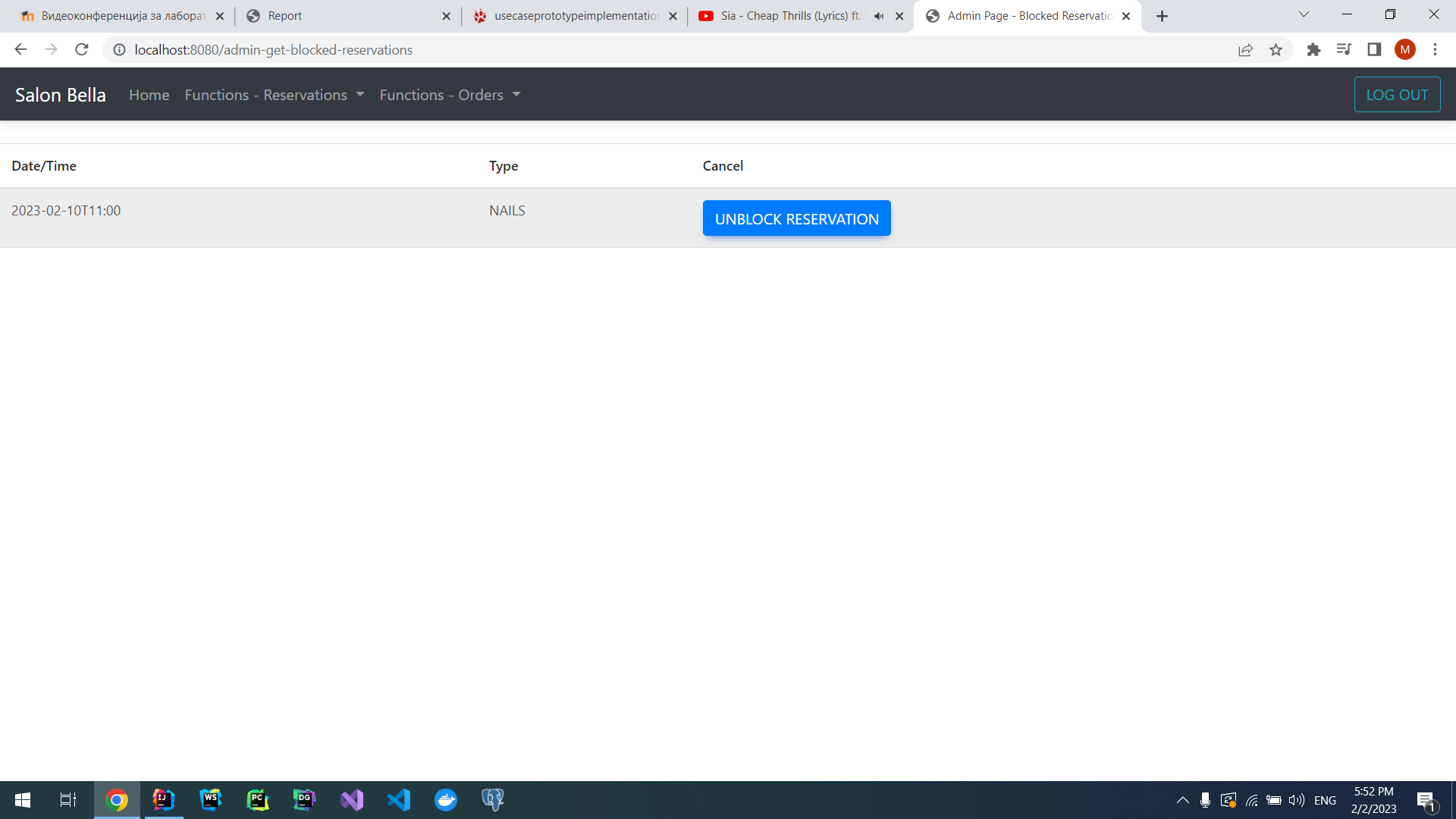Viewport: 1456px width, 819px height.
Task: Open pgAdmin elephant icon in the taskbar
Action: 493,800
